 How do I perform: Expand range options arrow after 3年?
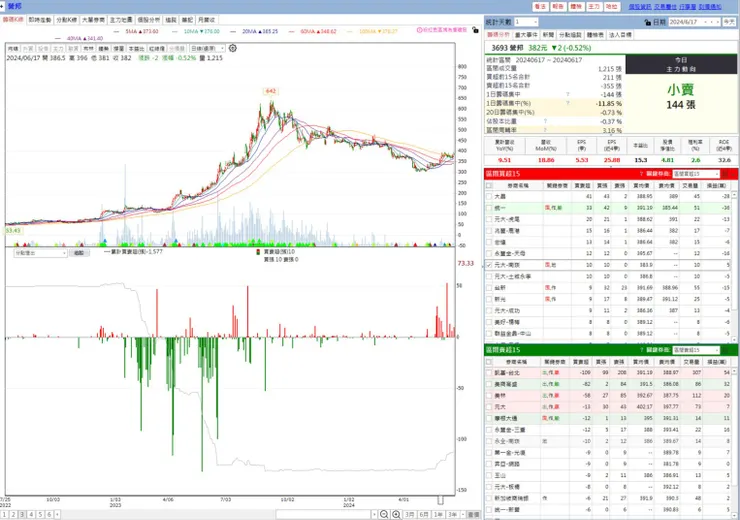[463, 514]
